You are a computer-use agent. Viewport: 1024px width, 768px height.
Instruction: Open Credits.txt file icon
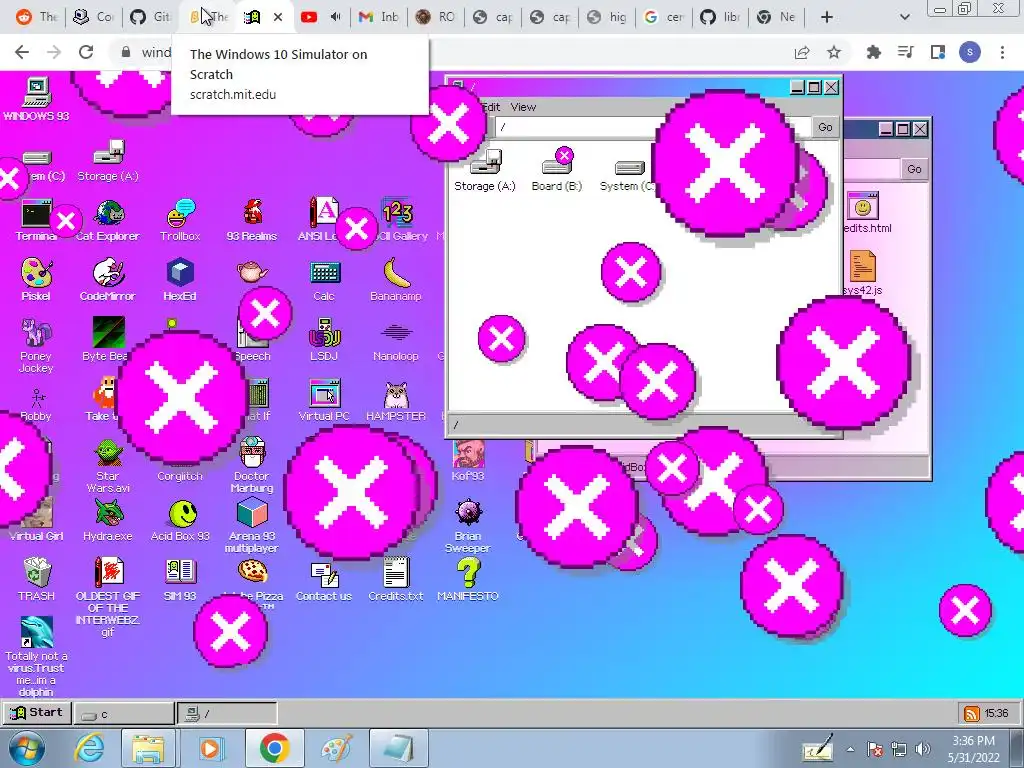[x=396, y=579]
